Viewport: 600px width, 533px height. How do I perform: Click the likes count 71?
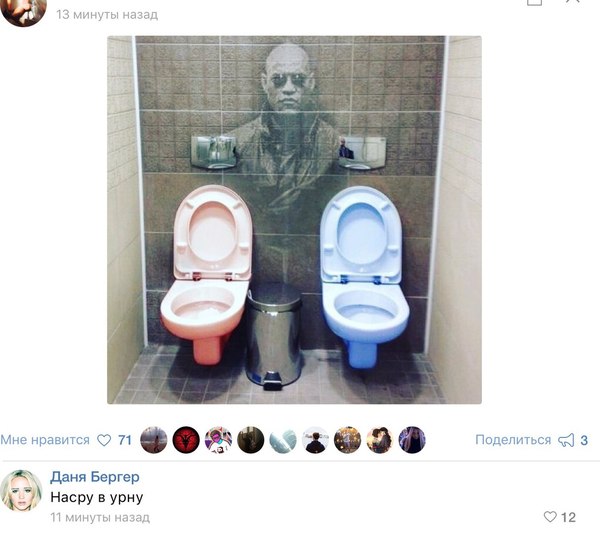tap(125, 440)
